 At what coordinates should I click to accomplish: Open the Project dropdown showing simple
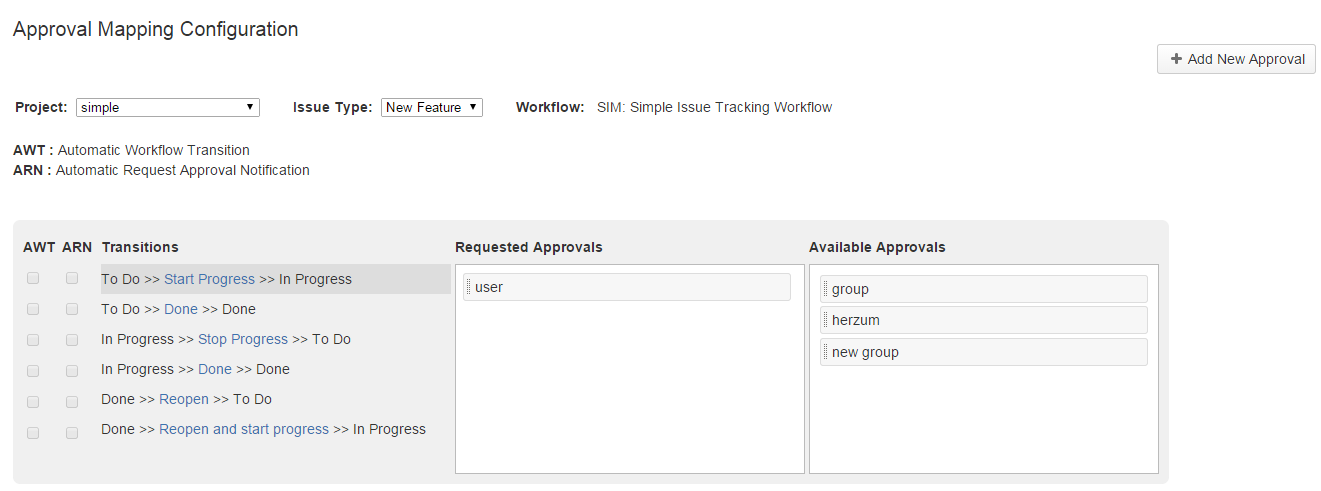click(168, 107)
